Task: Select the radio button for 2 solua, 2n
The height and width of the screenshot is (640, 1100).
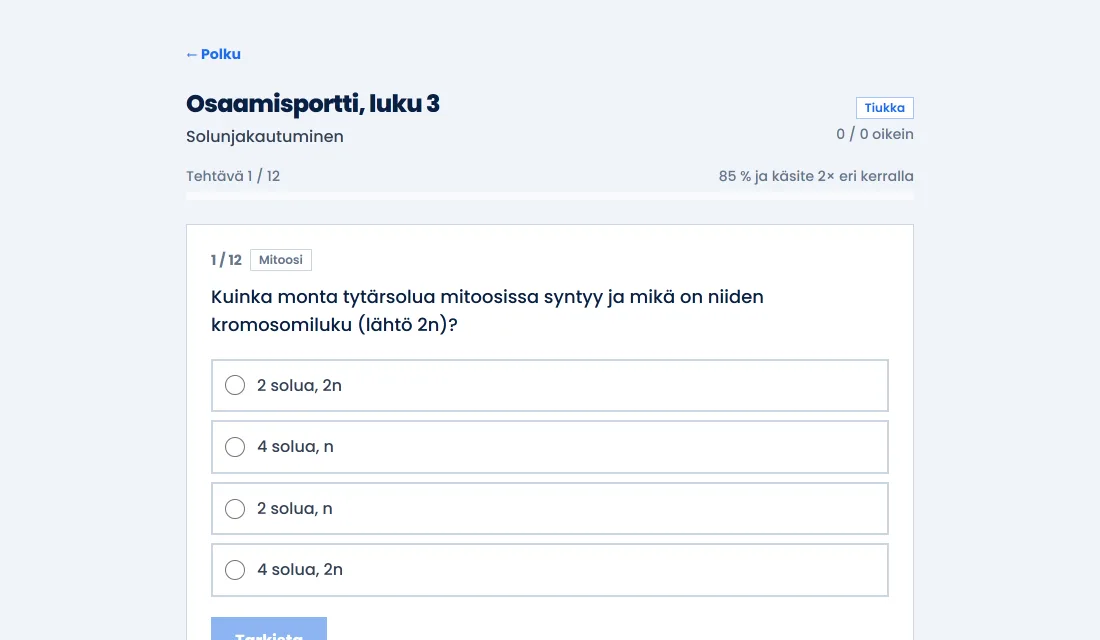Action: tap(235, 385)
